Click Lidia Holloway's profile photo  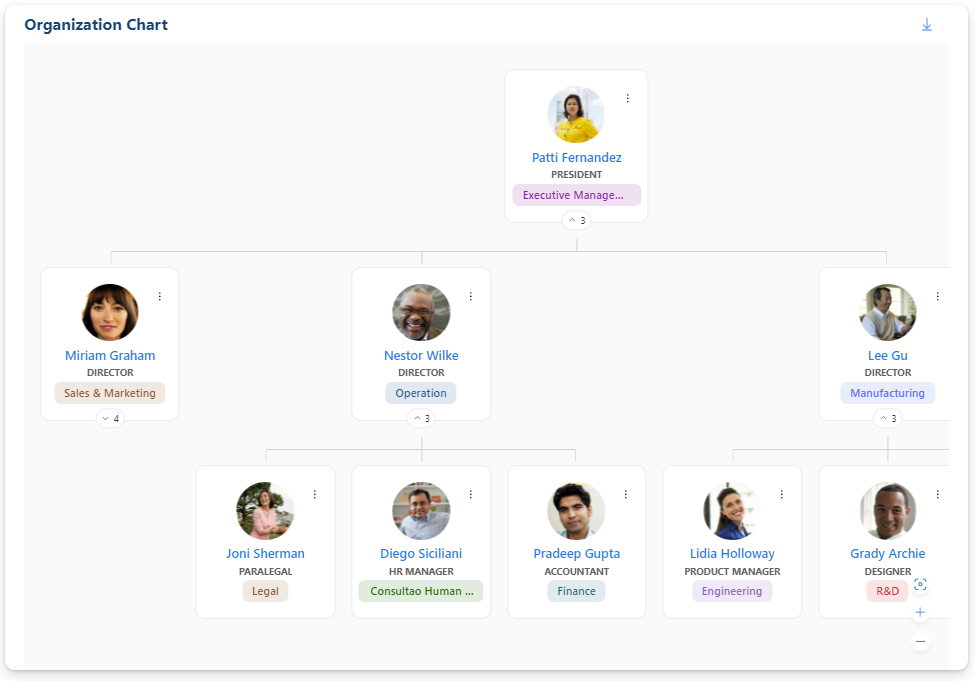coord(732,511)
